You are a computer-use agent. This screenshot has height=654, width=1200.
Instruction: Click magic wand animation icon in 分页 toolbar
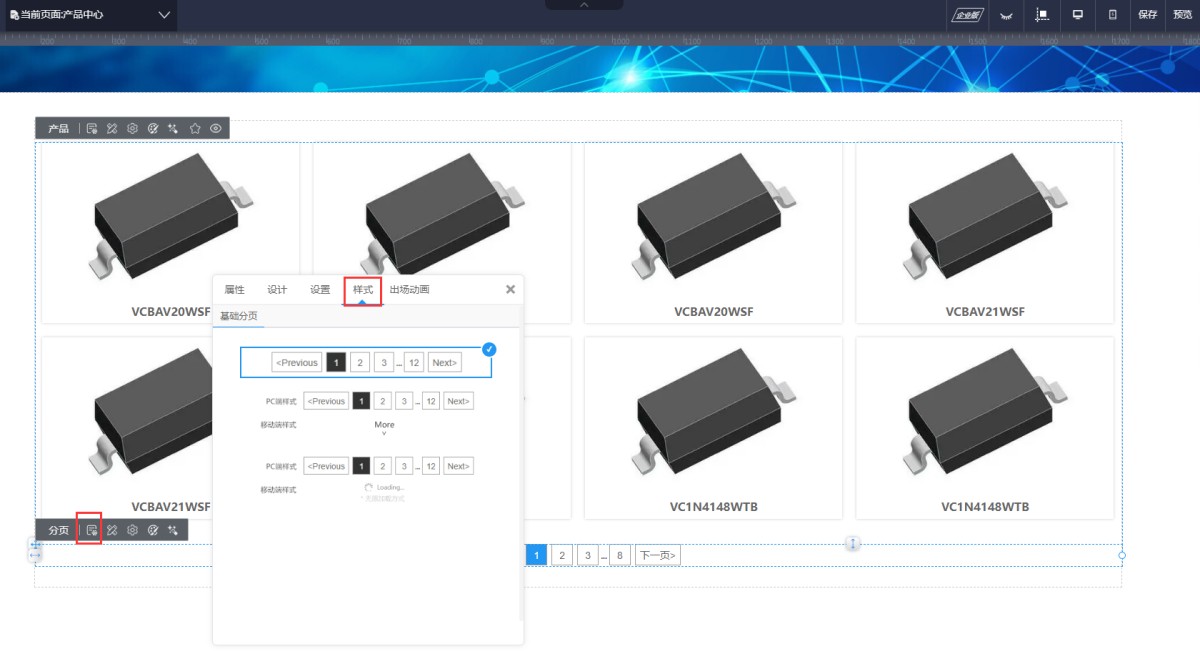173,530
